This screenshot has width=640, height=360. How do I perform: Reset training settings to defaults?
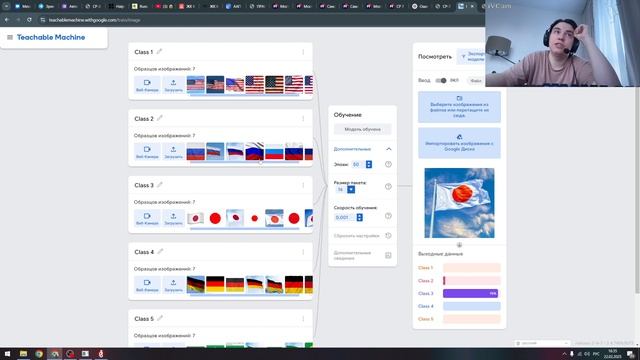coord(362,236)
